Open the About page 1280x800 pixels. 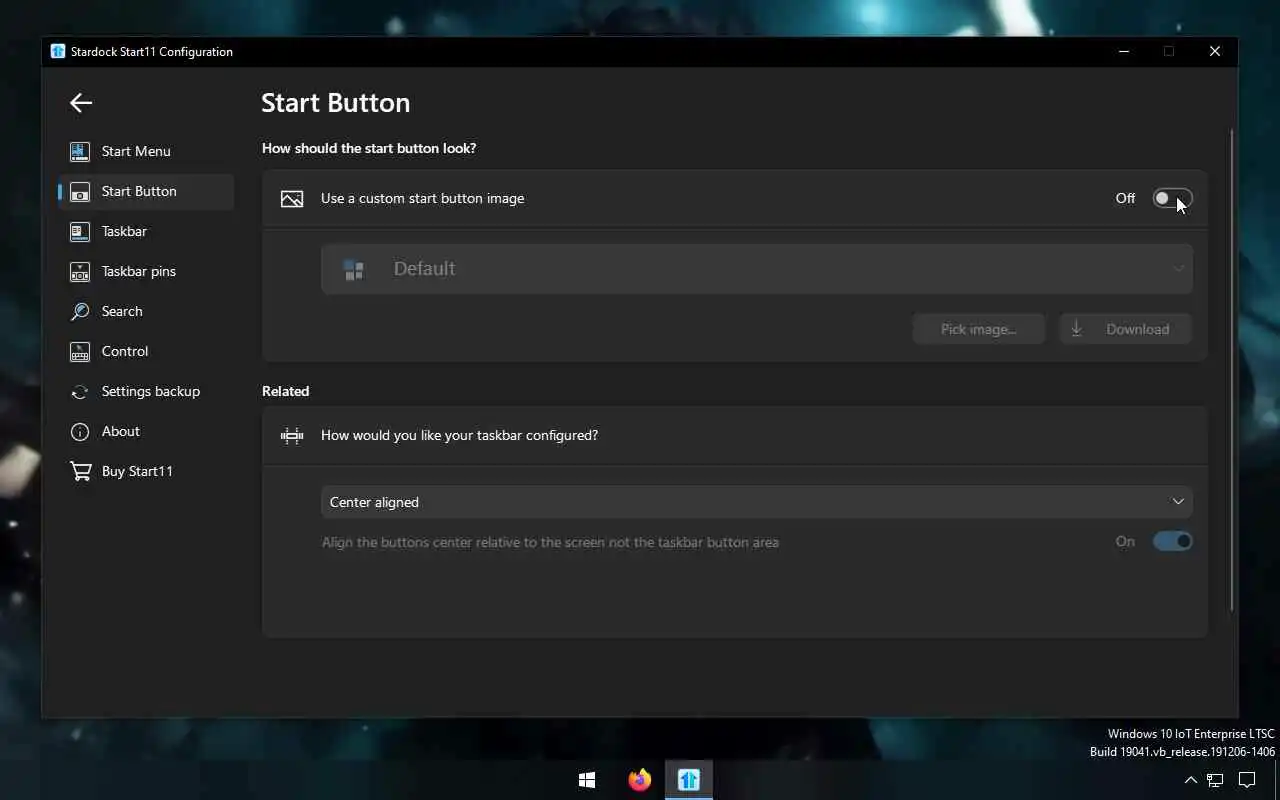coord(121,431)
